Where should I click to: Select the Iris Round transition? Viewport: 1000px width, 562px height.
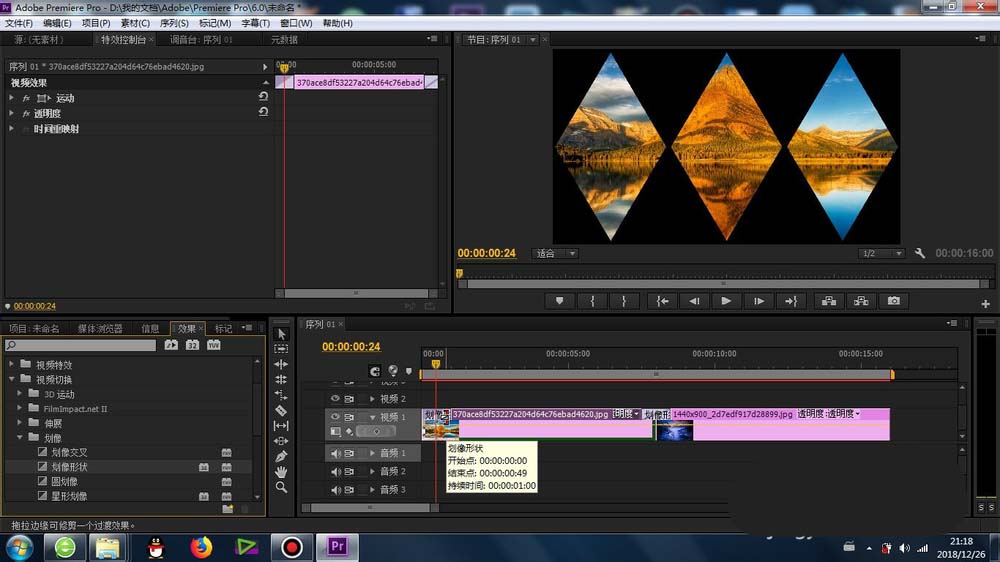(x=64, y=482)
